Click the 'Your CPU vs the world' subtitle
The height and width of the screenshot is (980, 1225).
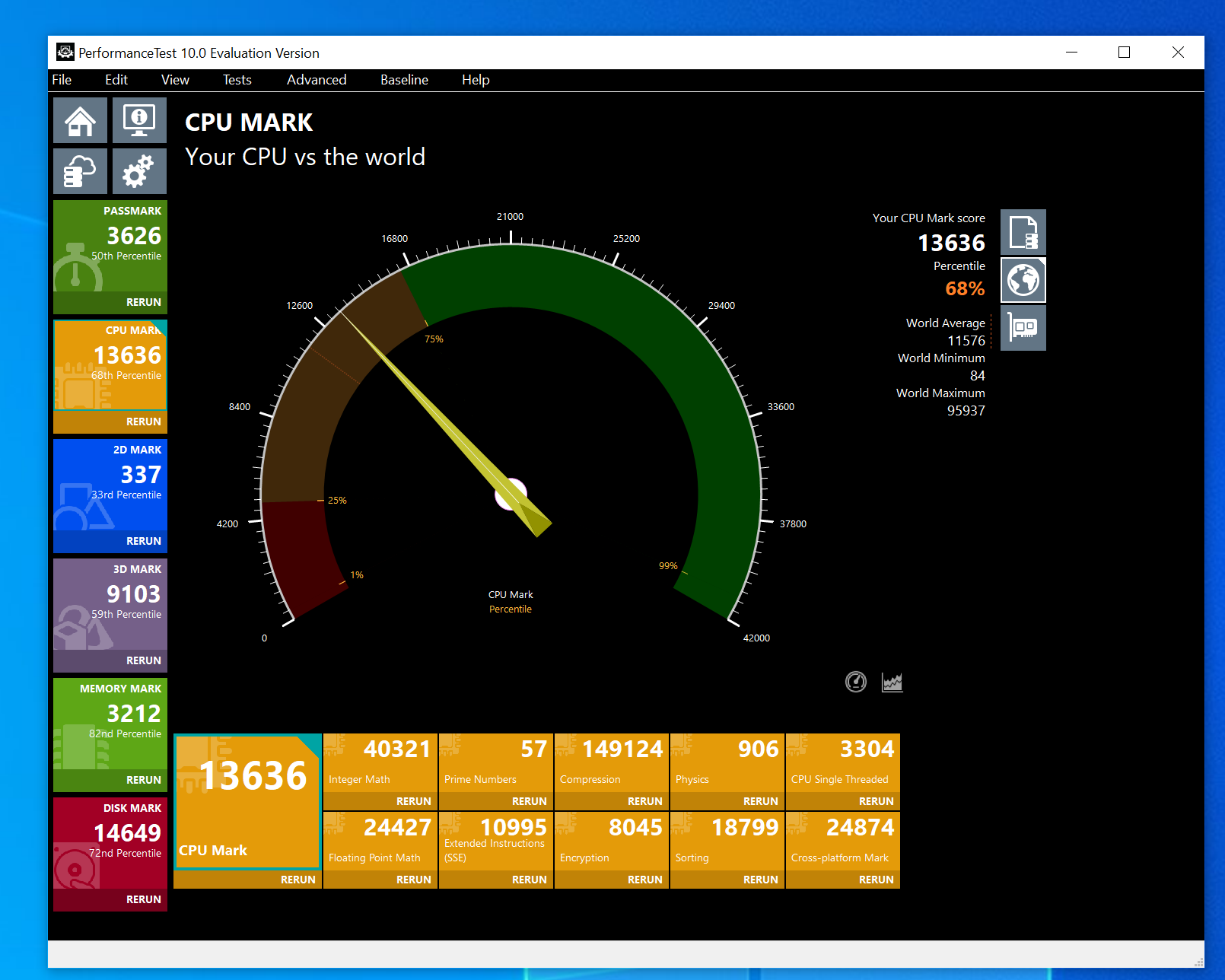pyautogui.click(x=305, y=157)
